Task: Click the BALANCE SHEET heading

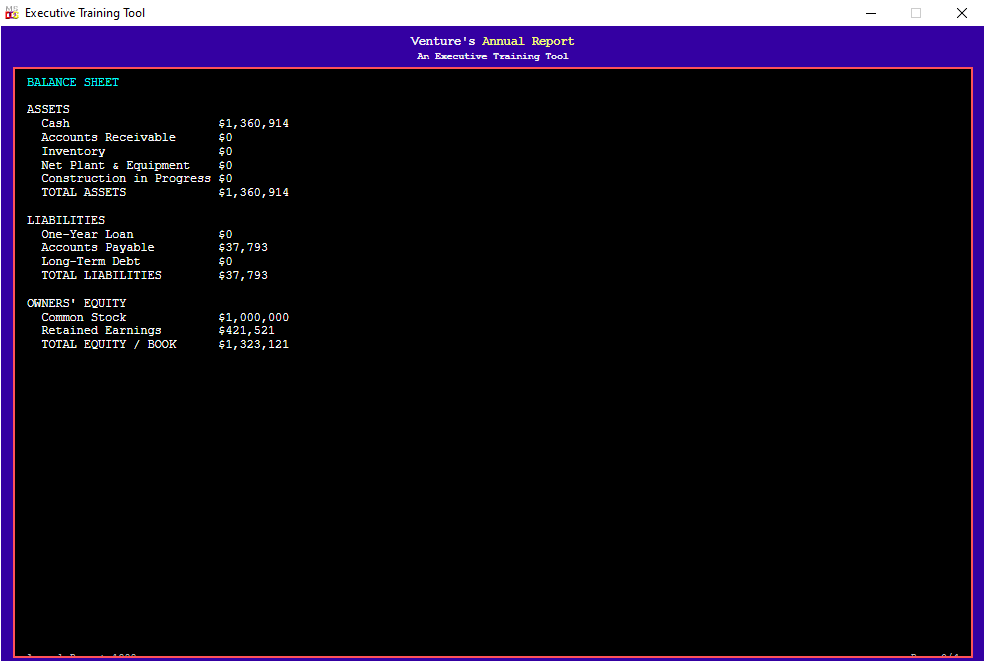Action: pos(73,82)
